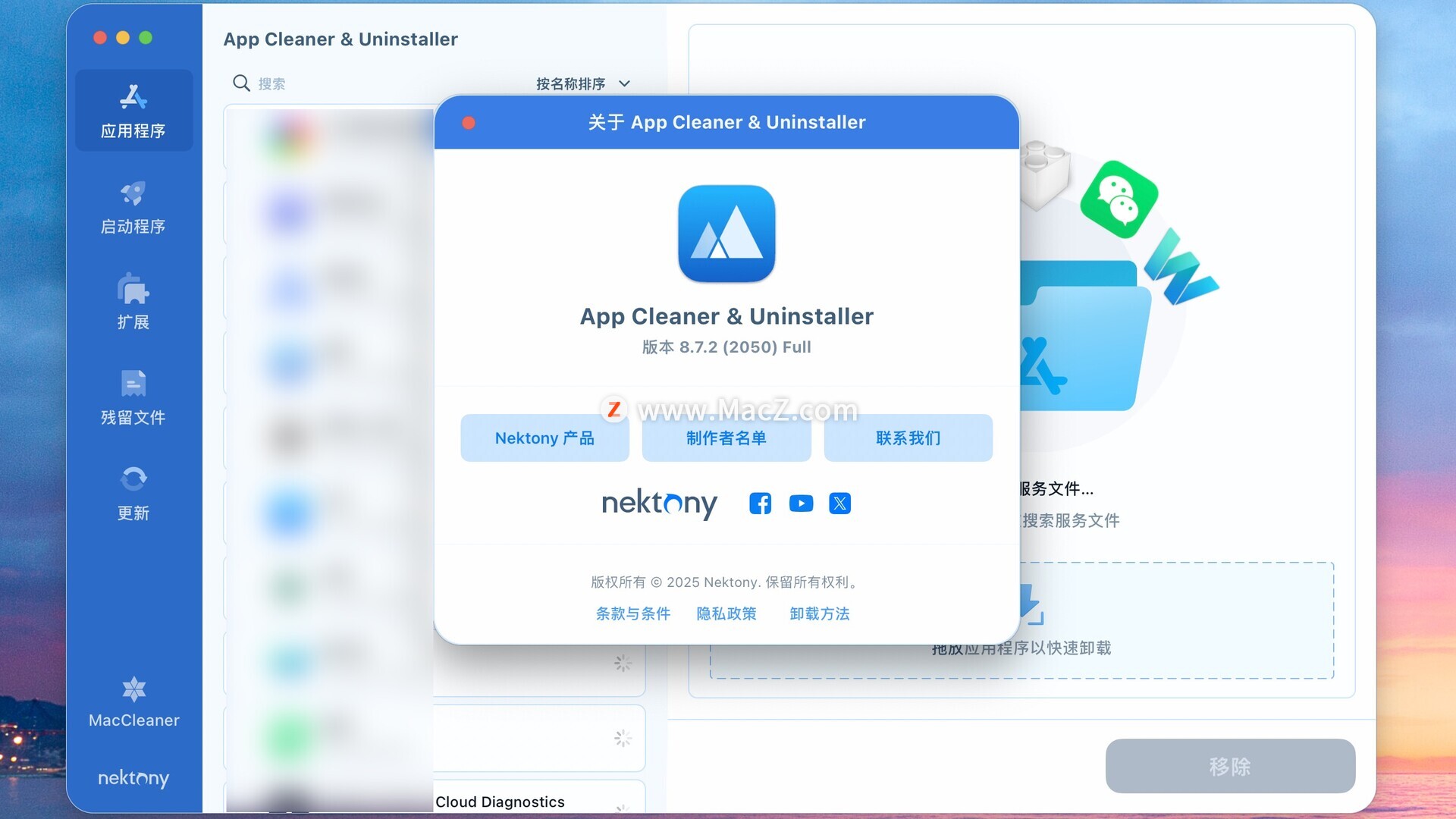
Task: Click the green zoom traffic light
Action: pyautogui.click(x=146, y=38)
